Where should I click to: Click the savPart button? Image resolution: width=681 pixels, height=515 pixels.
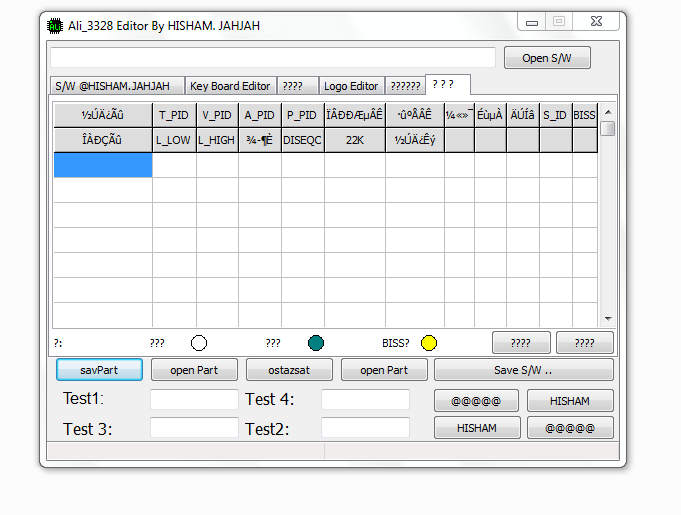pos(99,370)
